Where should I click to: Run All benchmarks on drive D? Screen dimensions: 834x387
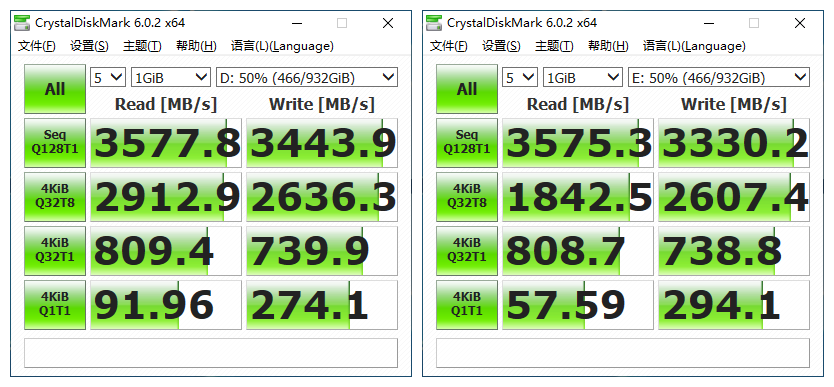click(55, 89)
